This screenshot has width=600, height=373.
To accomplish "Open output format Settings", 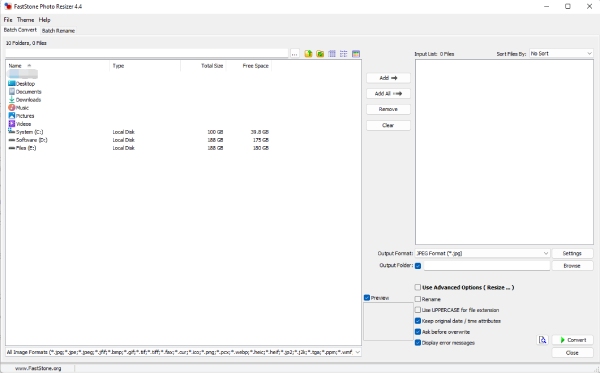I will [572, 253].
